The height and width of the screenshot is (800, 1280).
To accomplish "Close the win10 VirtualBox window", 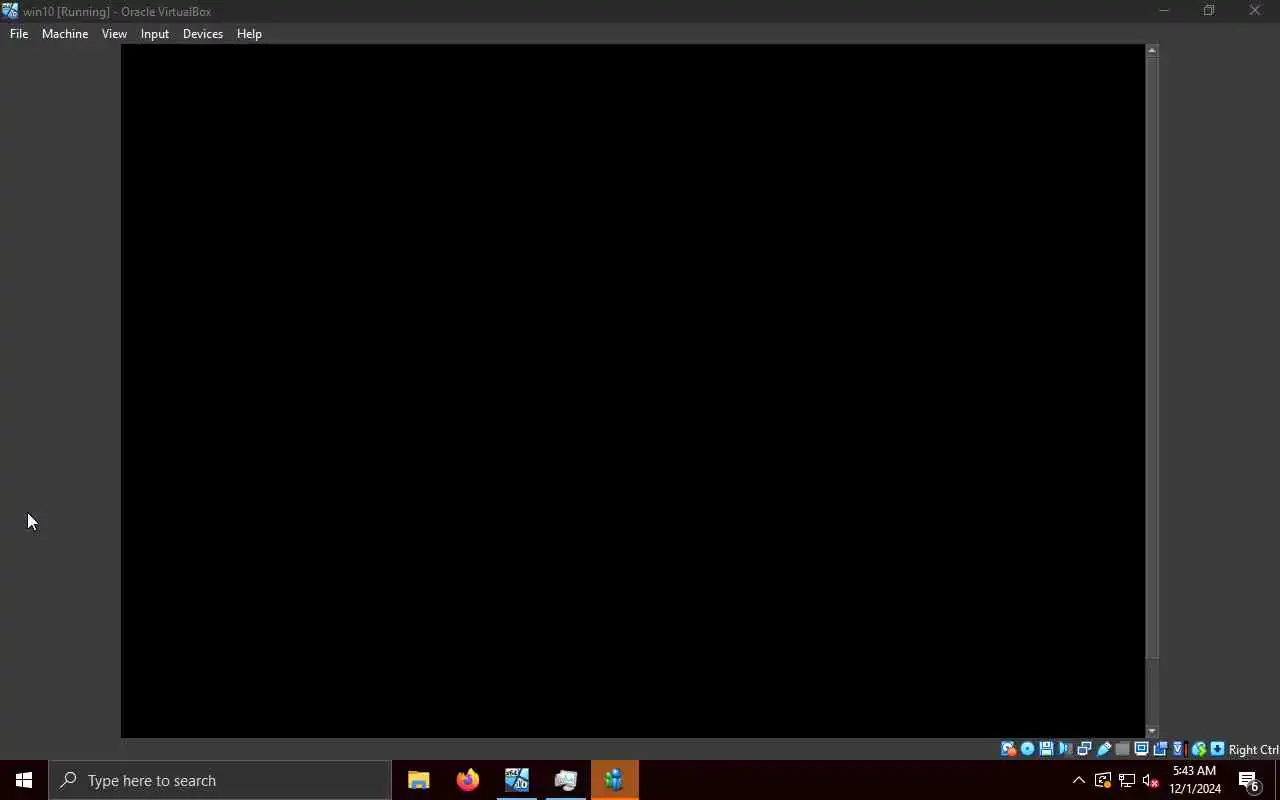I will coord(1255,11).
